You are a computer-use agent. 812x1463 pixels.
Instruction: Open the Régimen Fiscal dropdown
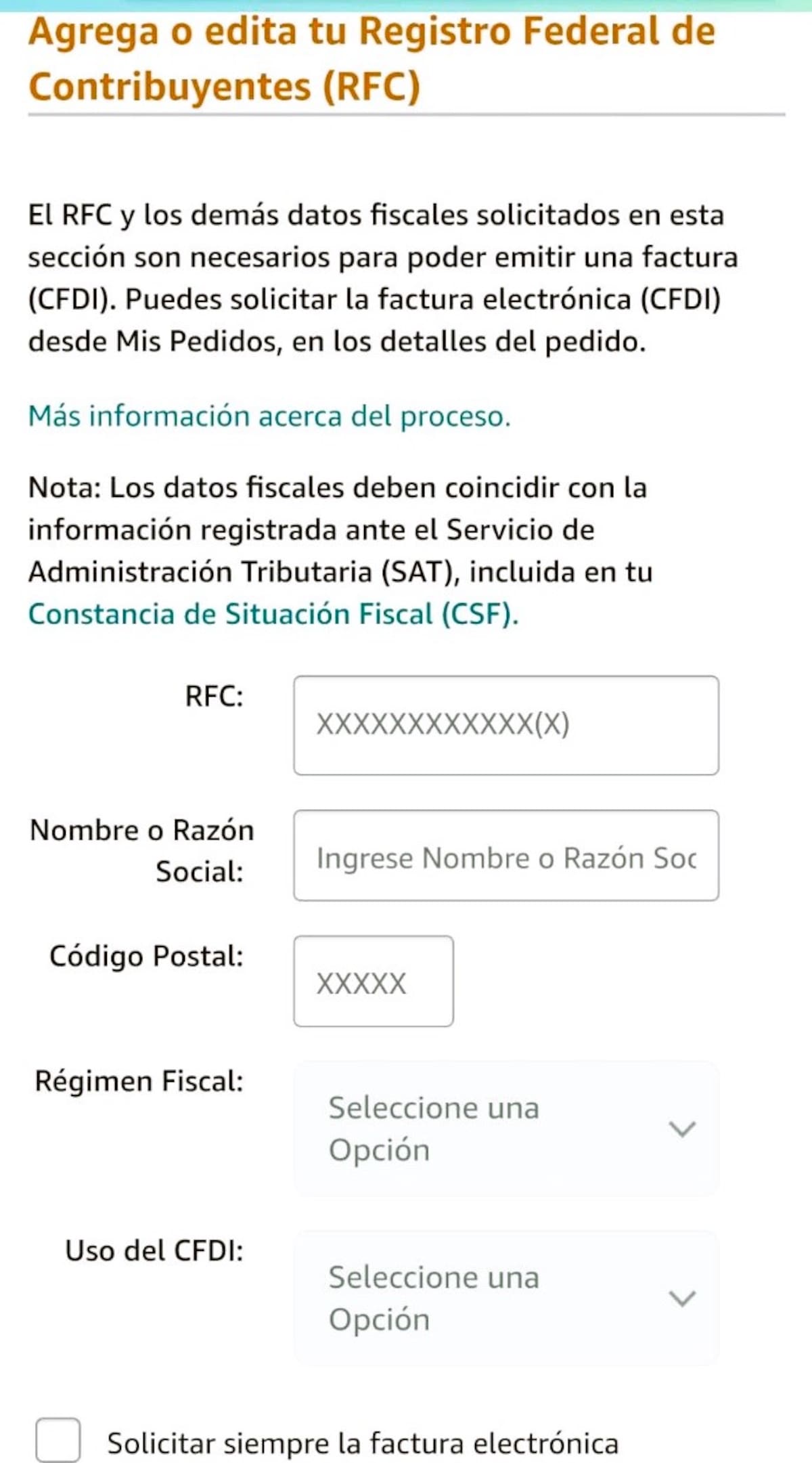pos(505,1129)
